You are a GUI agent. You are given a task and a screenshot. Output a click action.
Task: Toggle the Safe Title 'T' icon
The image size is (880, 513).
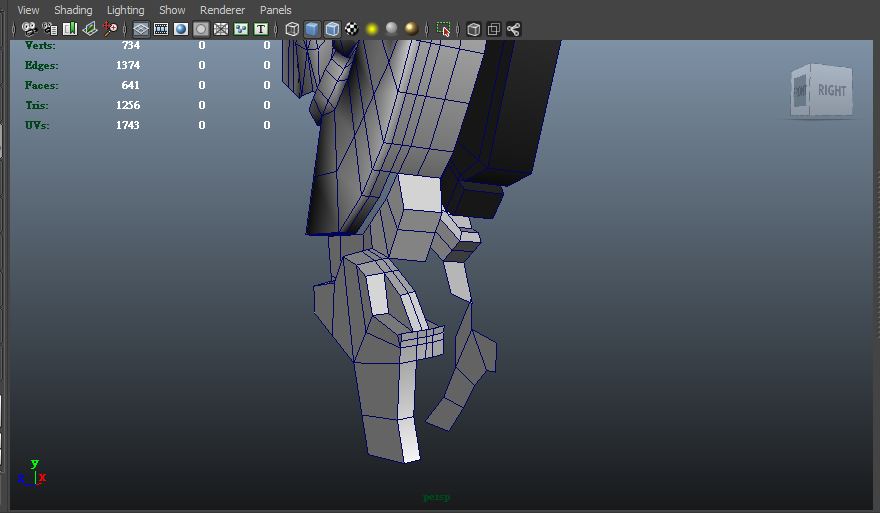tap(261, 29)
